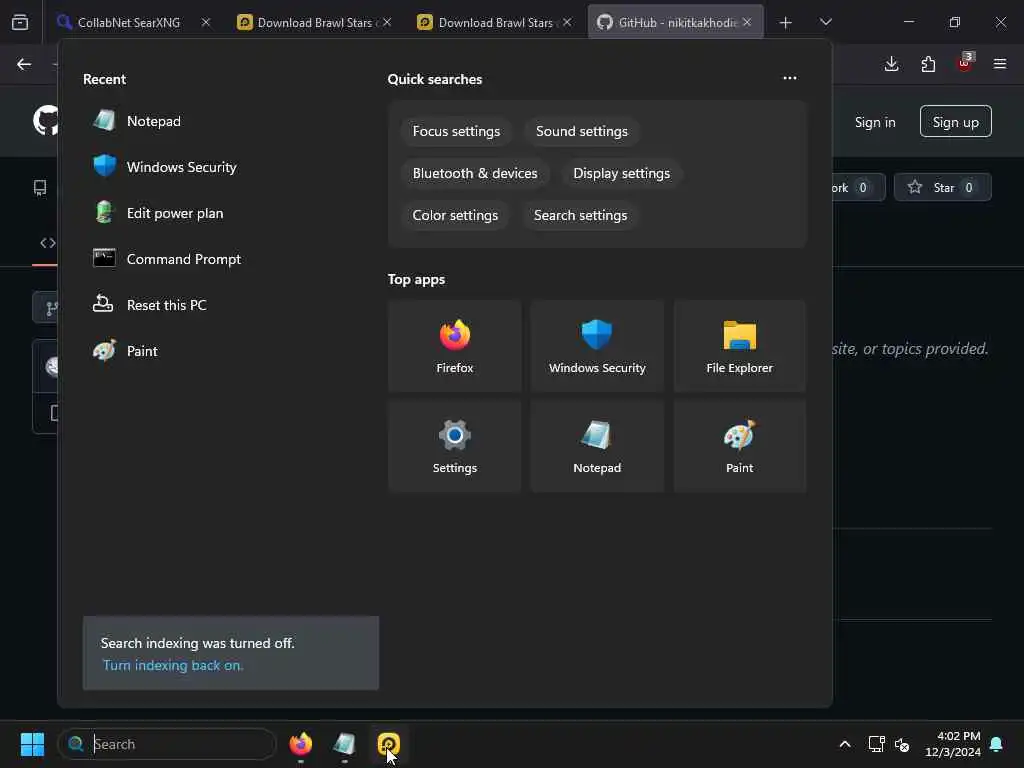Select Bluetooth & devices quick search
The height and width of the screenshot is (768, 1024).
coord(475,173)
